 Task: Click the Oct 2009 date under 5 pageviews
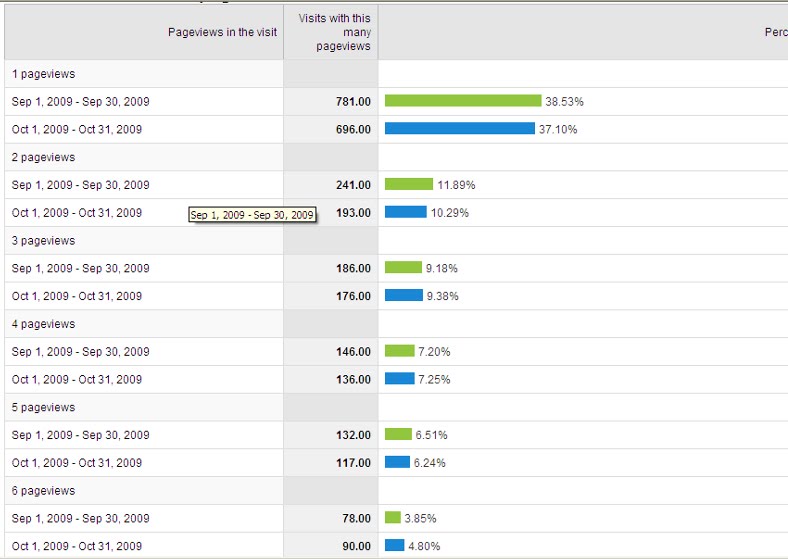coord(77,463)
